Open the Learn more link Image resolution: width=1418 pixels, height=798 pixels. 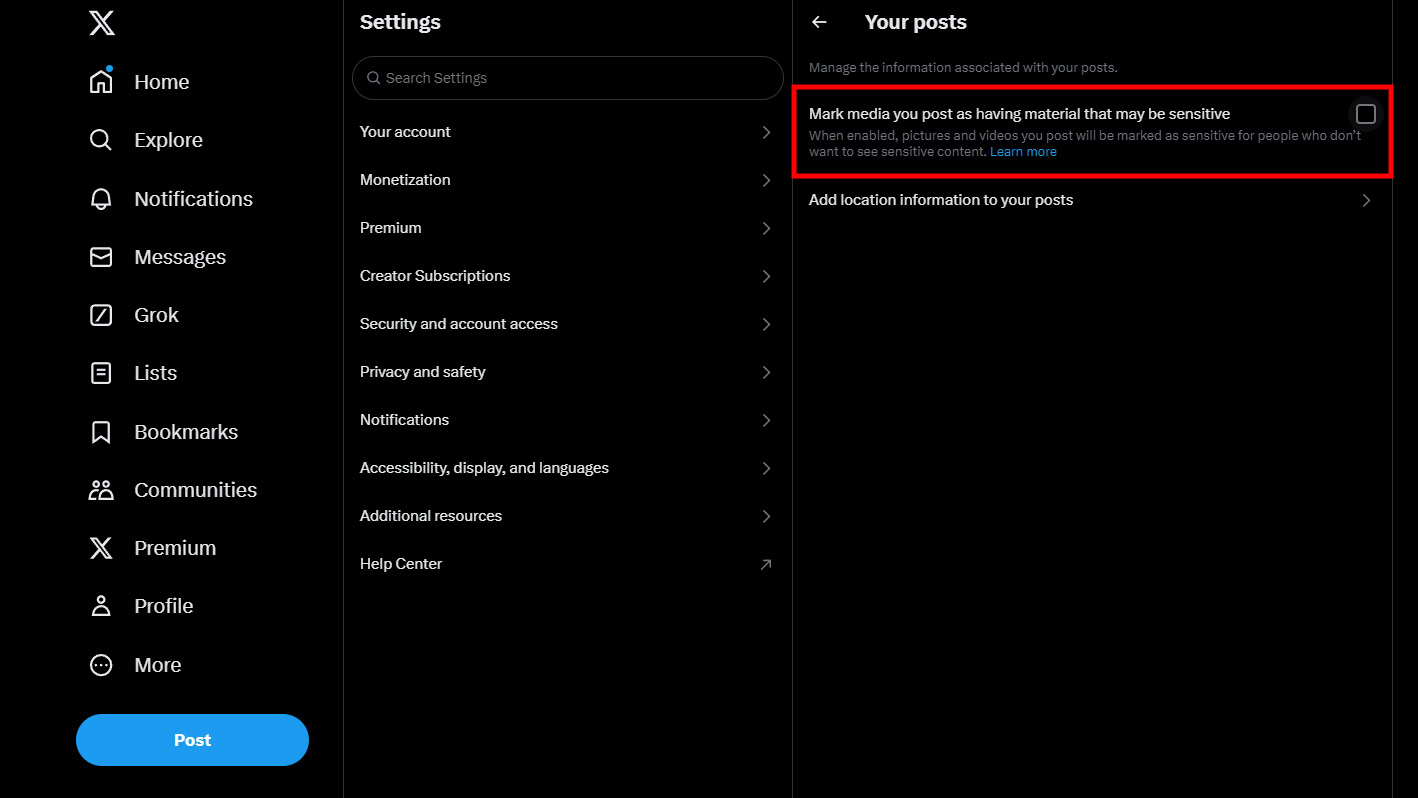1023,152
